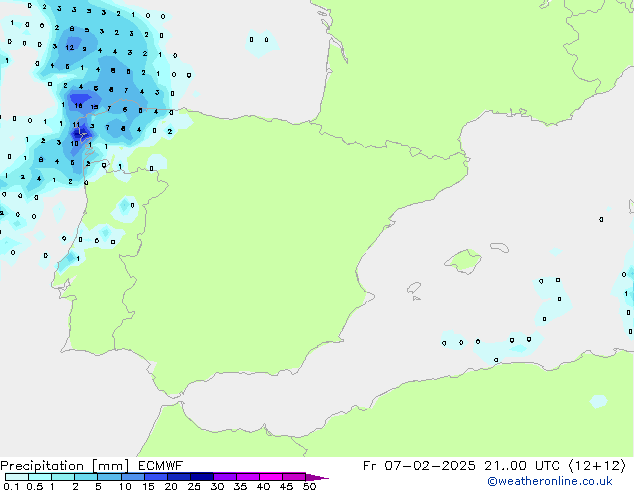Click the 2–5 mm legend color swatch
634x490 pixels.
[x=86, y=477]
